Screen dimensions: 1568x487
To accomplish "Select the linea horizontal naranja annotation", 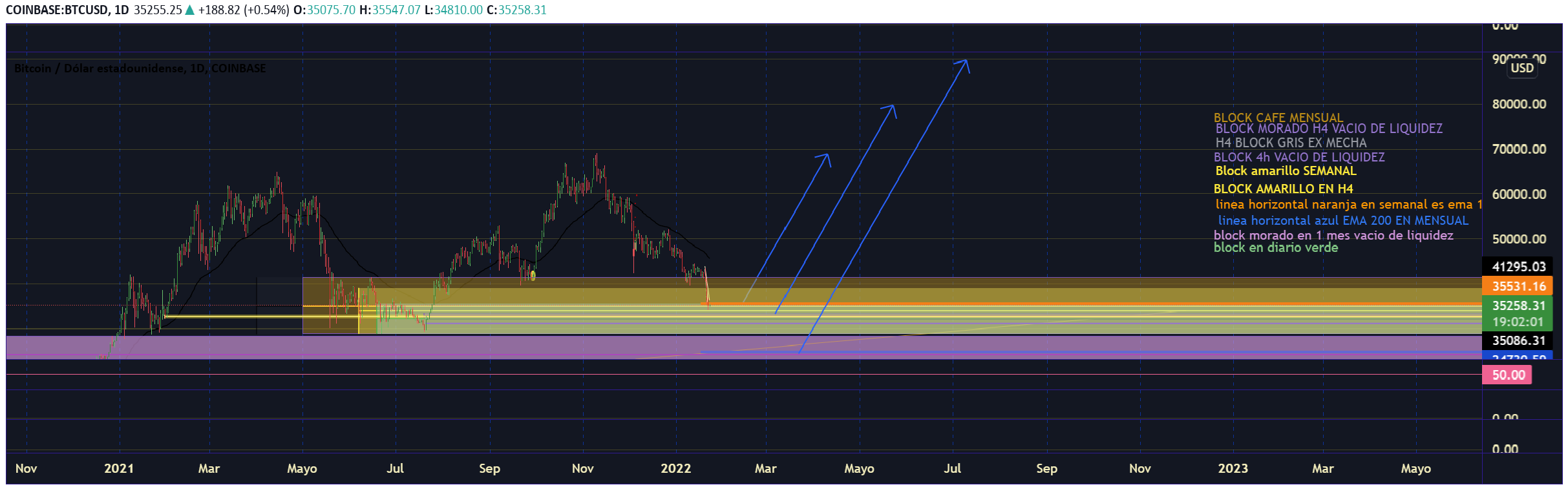I will (1348, 205).
